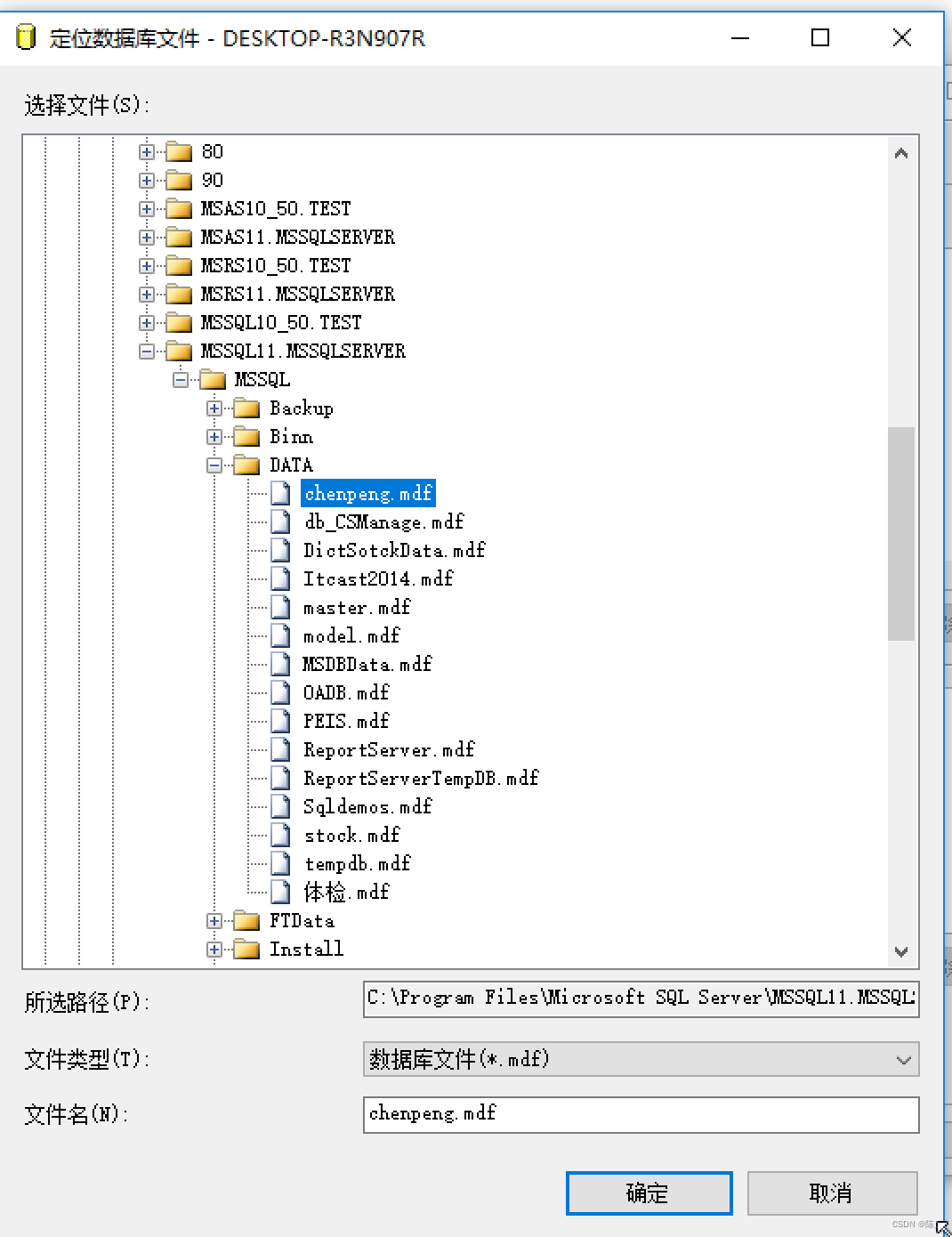Select the MSDBData.mdf file
Viewport: 952px width, 1237px height.
pyautogui.click(x=367, y=664)
